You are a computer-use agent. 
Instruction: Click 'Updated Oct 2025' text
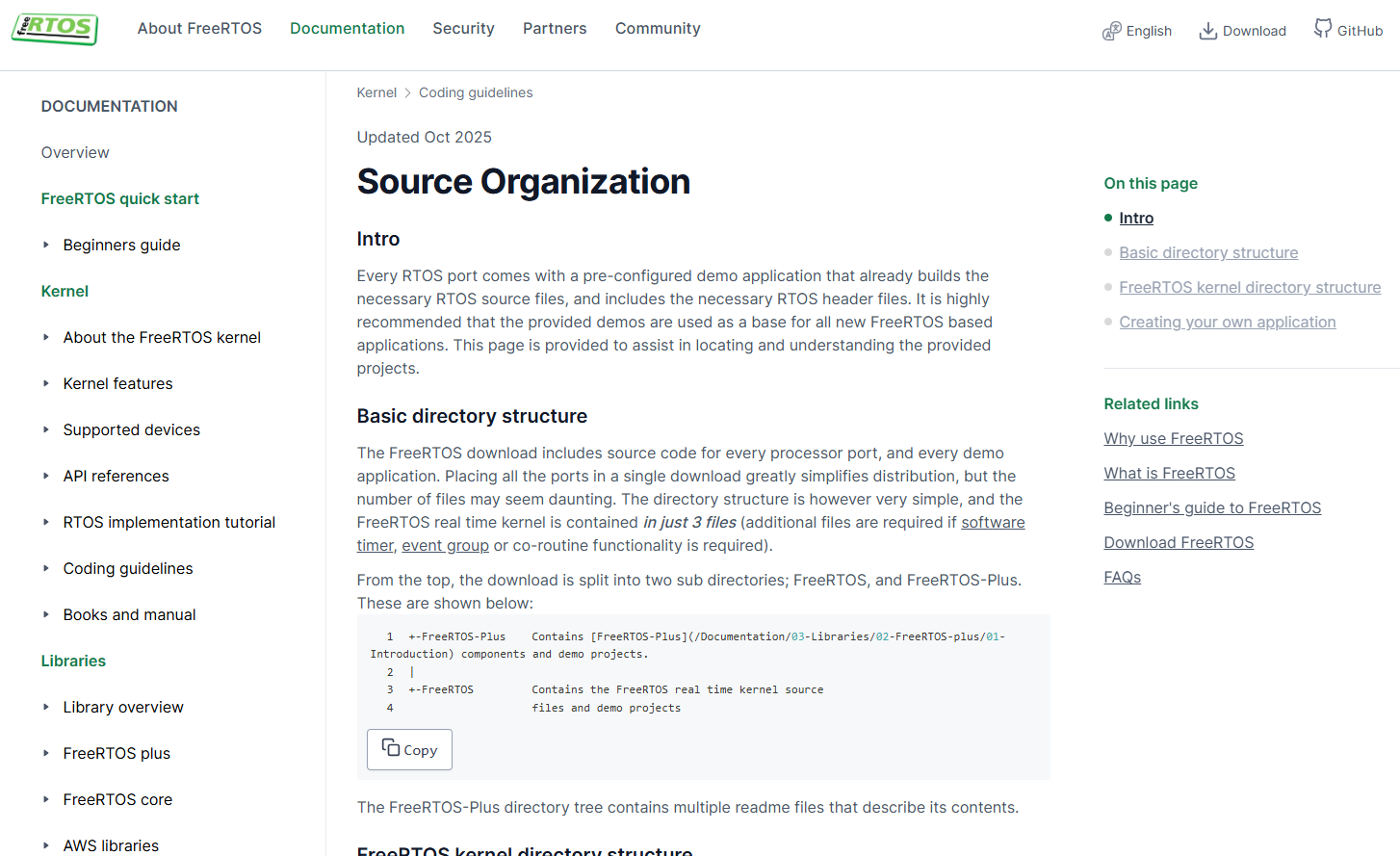pos(425,137)
